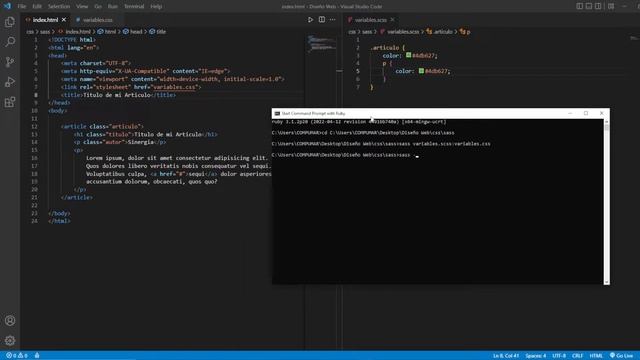Open the Run and Debug view

[x=10, y=82]
